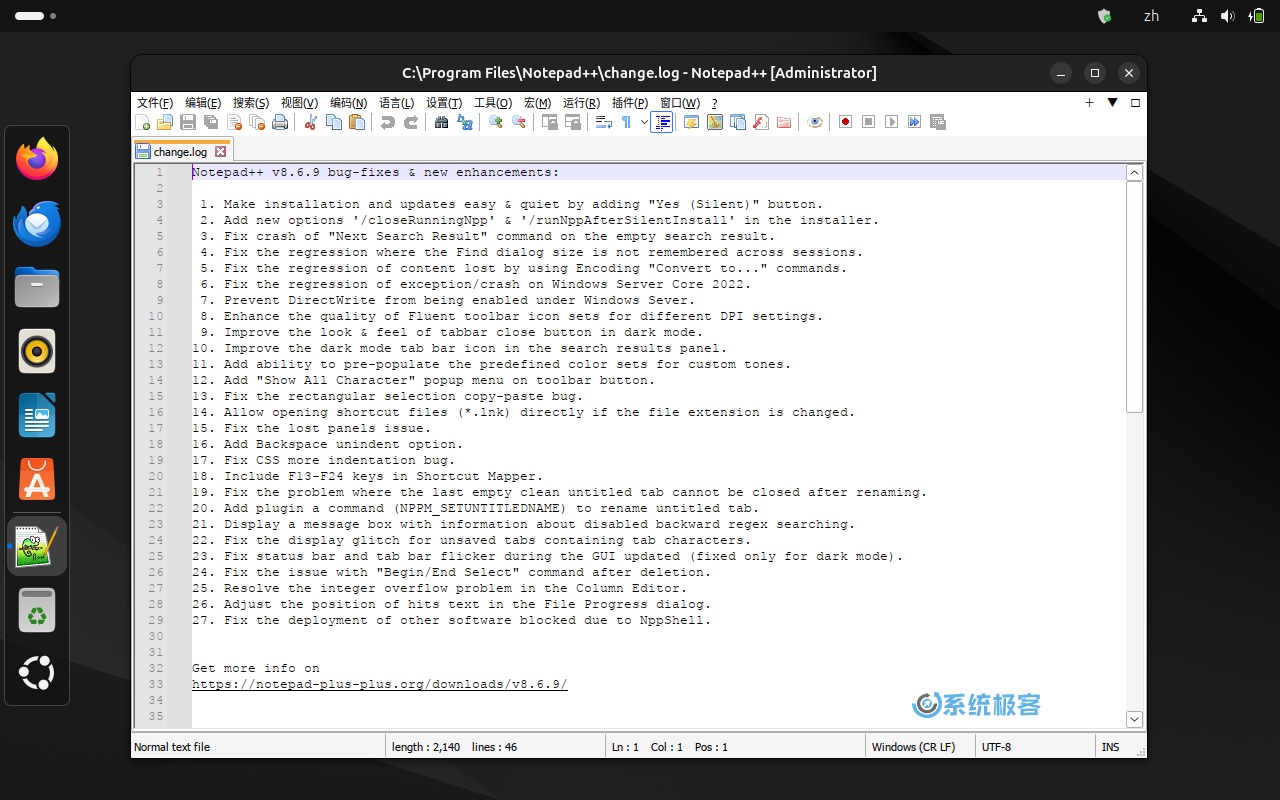
Task: Toggle synchronized vertical scrolling icon
Action: pyautogui.click(x=549, y=122)
